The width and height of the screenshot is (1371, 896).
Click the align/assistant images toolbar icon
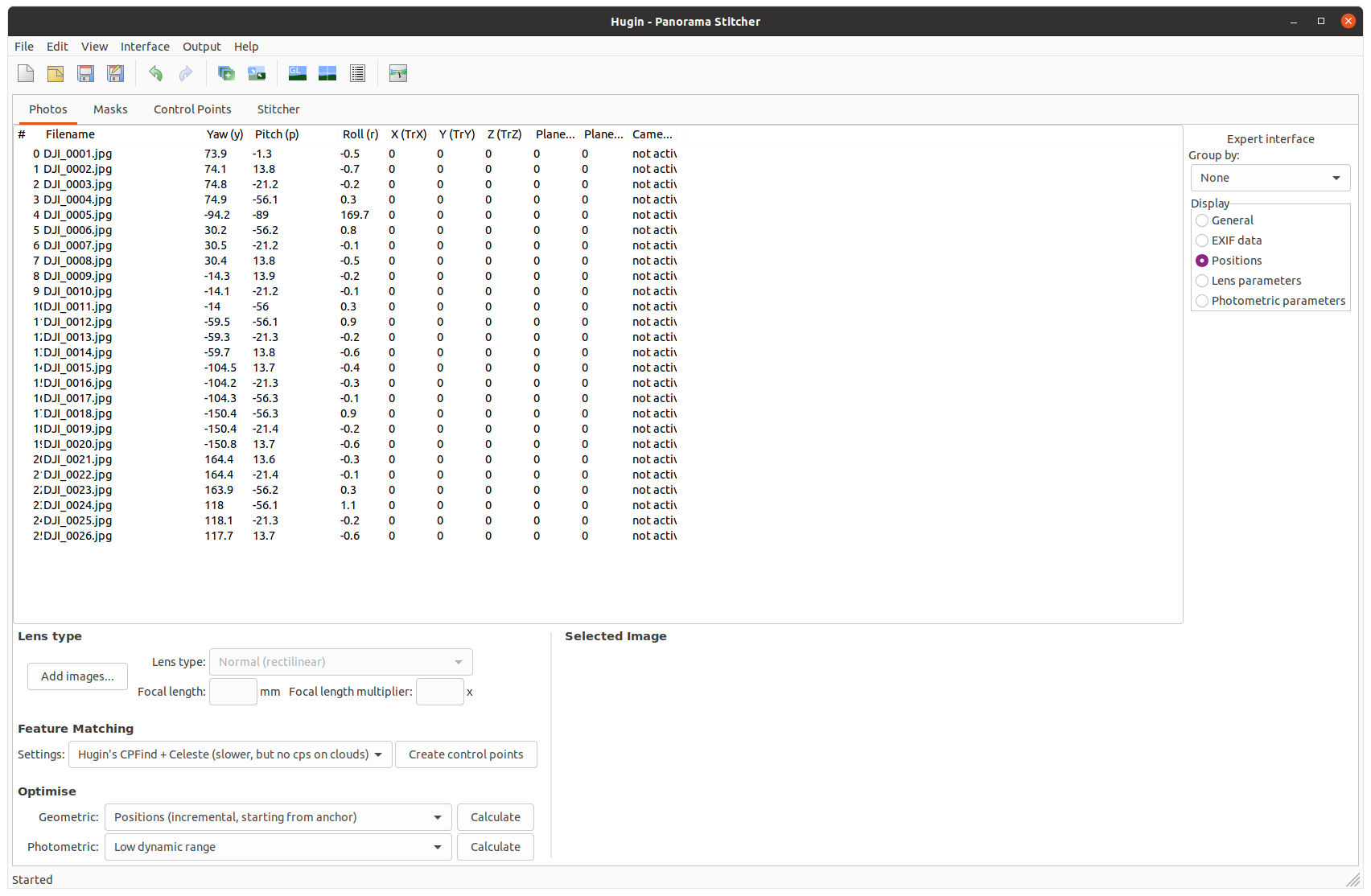(x=257, y=74)
